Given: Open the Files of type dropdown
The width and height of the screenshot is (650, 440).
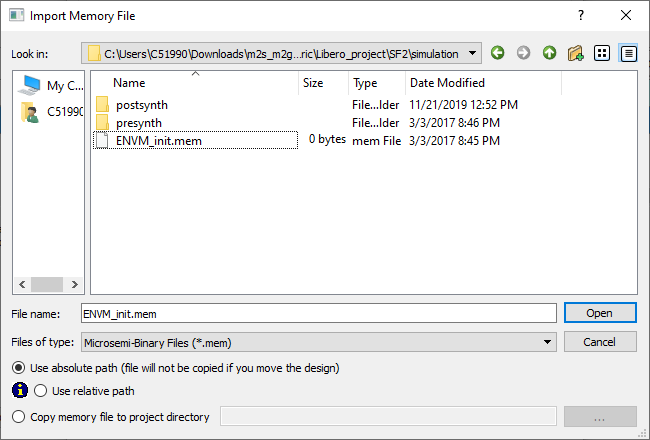Looking at the screenshot, I should tap(548, 342).
